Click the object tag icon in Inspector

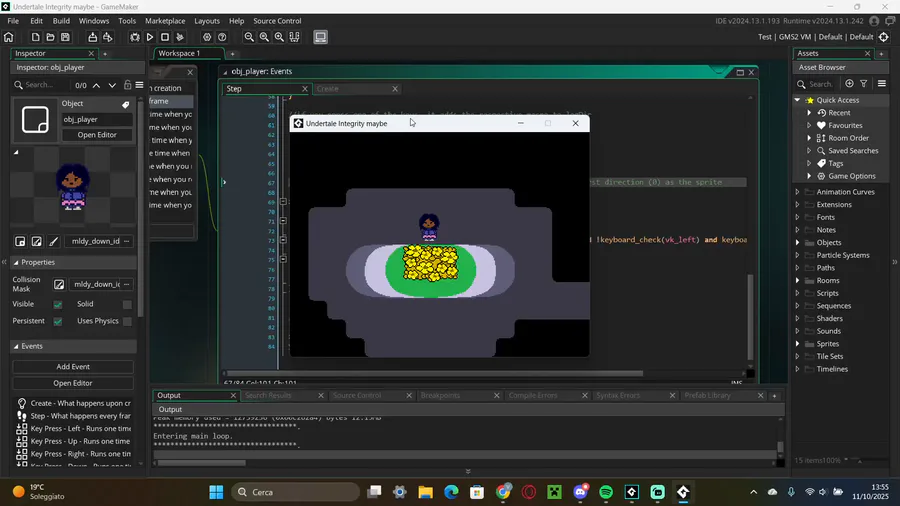click(126, 104)
